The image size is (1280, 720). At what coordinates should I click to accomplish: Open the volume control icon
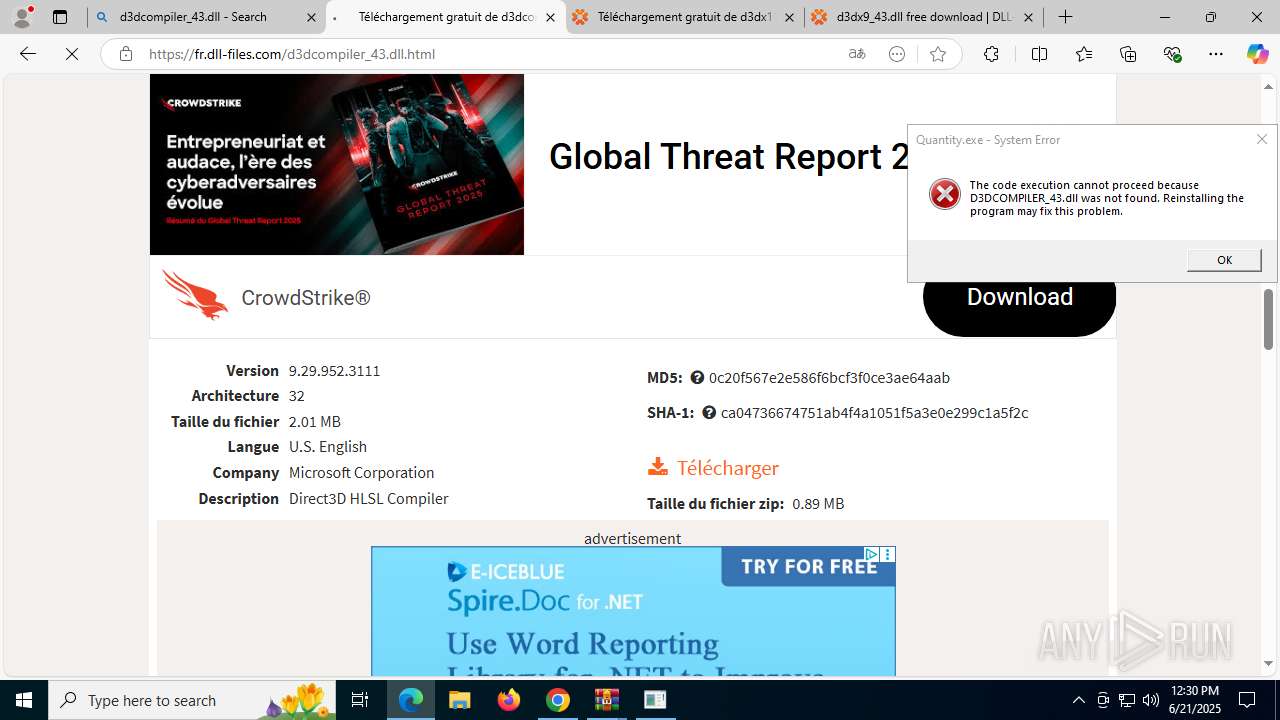tap(1150, 700)
